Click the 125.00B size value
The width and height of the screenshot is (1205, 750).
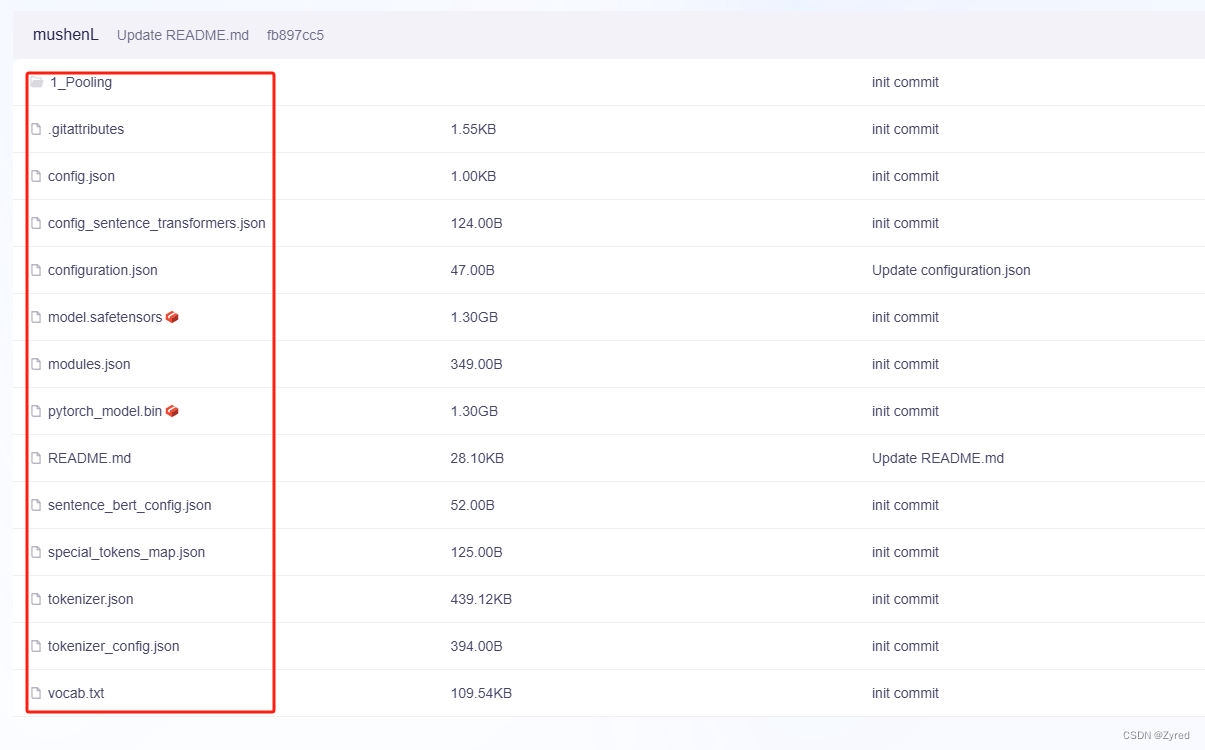coord(477,552)
